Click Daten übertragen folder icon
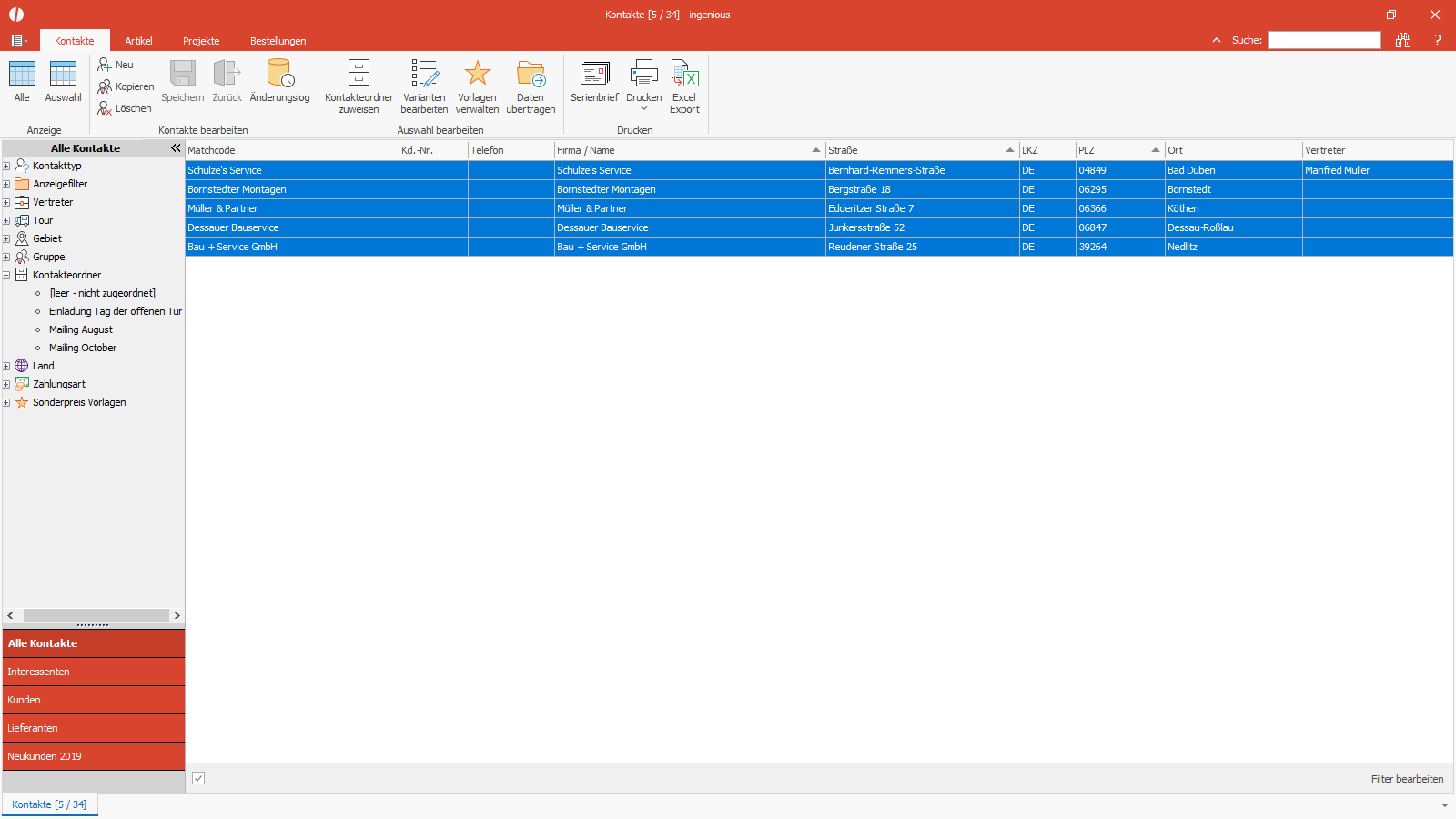This screenshot has height=819, width=1456. [x=531, y=74]
